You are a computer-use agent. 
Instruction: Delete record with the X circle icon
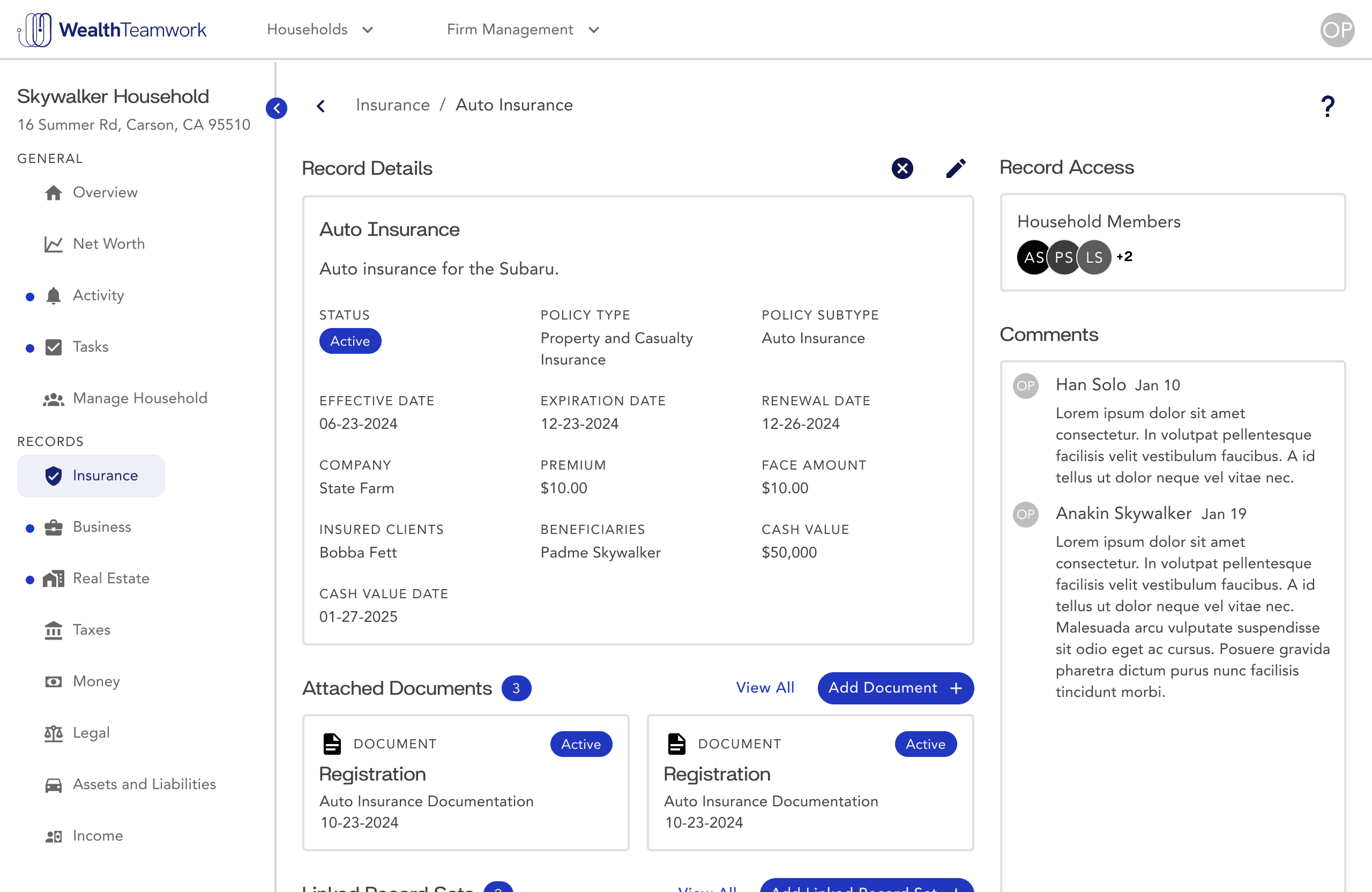902,168
